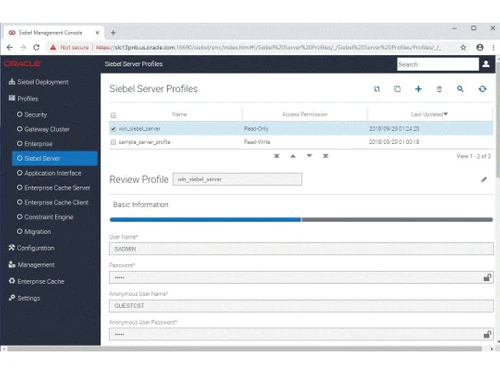This screenshot has height=375, width=500.
Task: Click the clone profile icon
Action: [397, 89]
